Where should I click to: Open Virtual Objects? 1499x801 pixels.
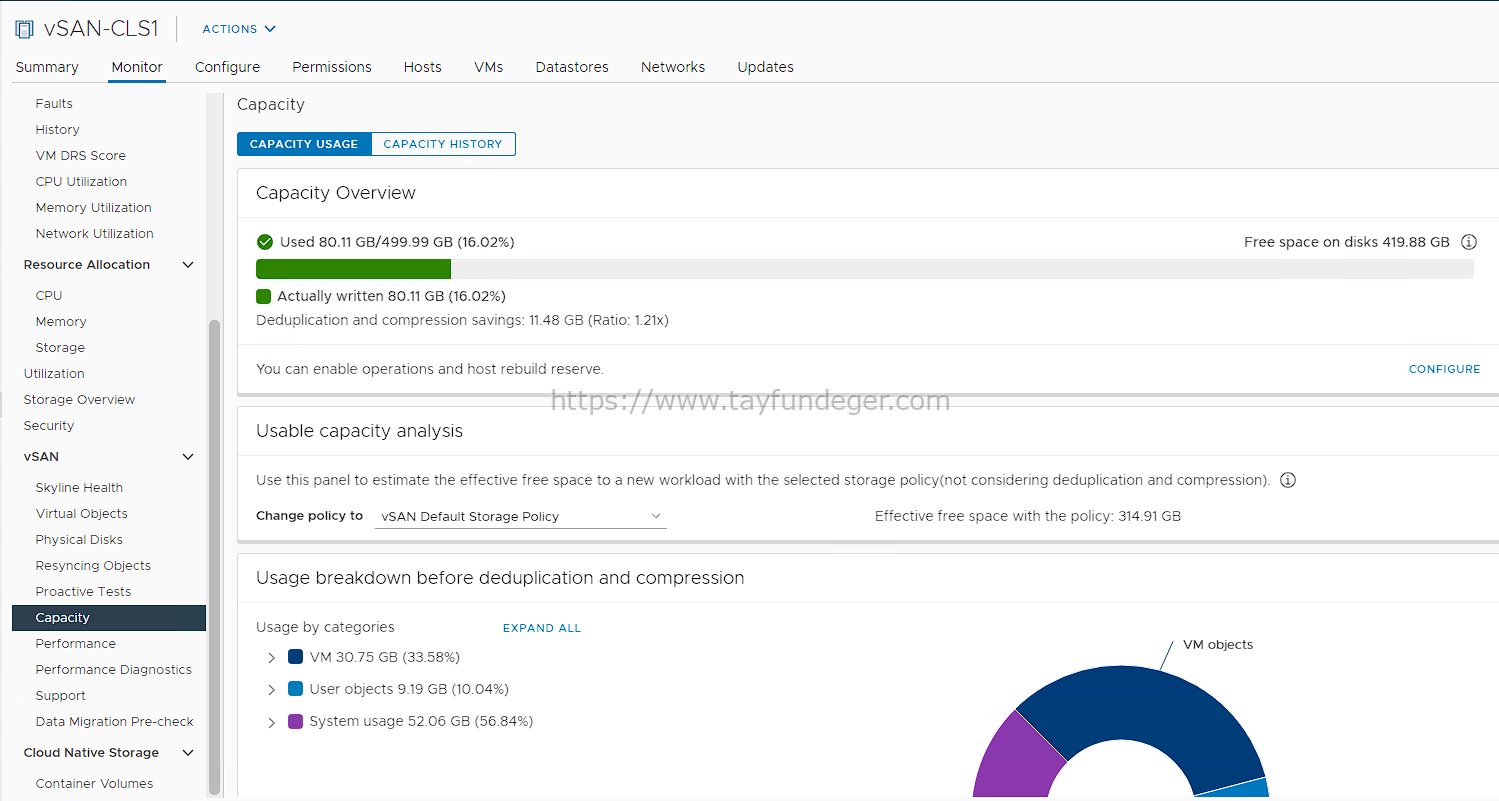[x=81, y=513]
